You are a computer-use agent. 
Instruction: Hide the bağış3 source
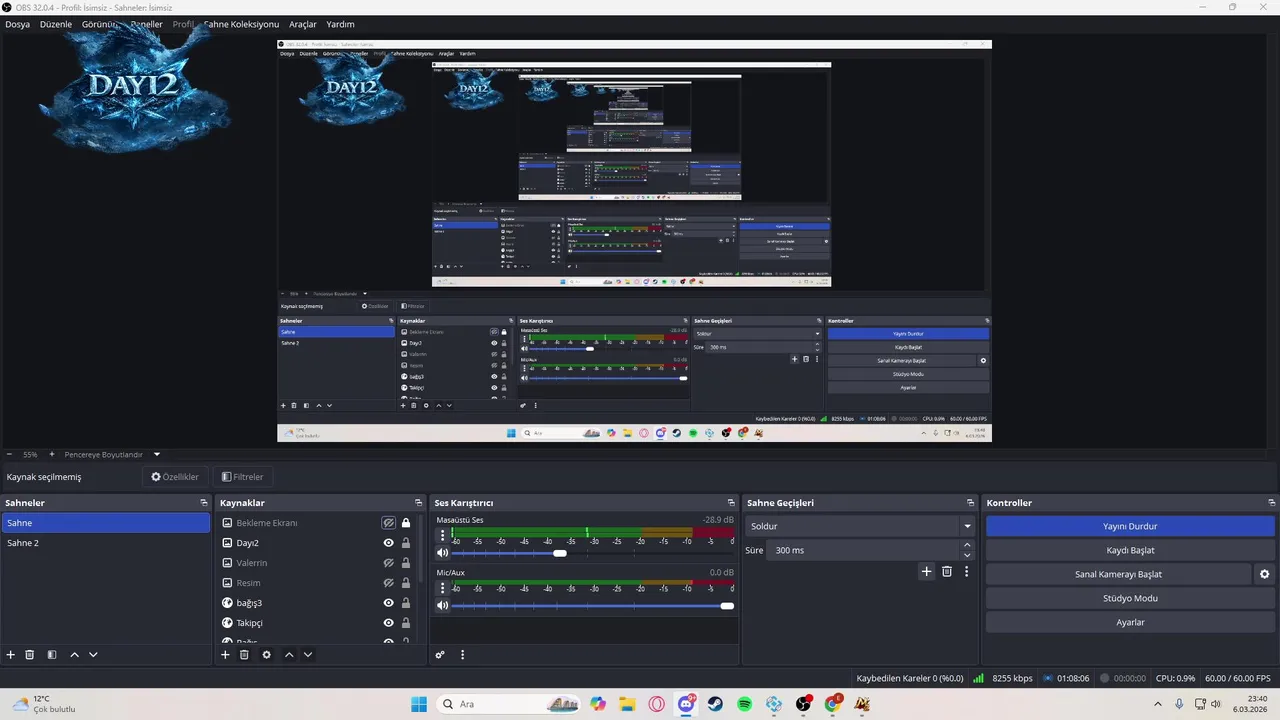pos(388,603)
